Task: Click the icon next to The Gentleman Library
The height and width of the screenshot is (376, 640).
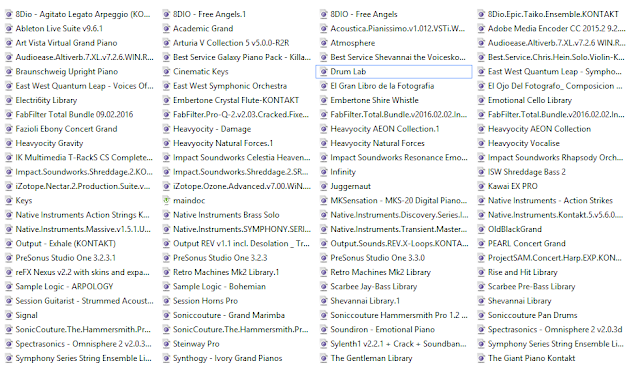Action: coord(324,358)
